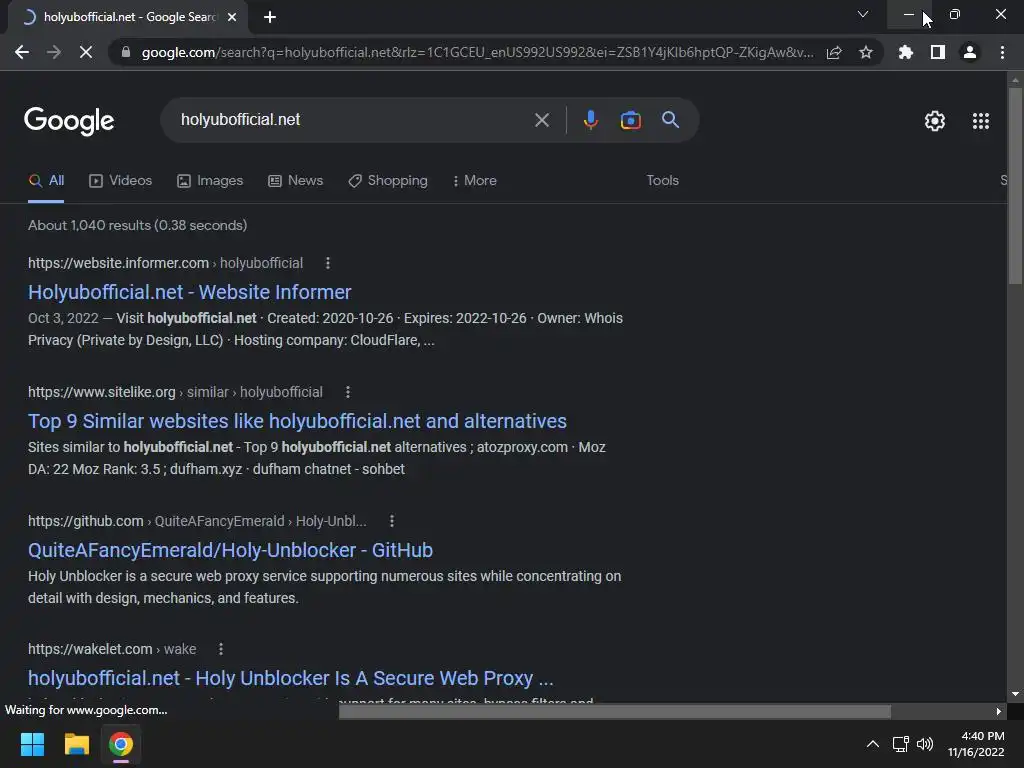Select the All results tab
The width and height of the screenshot is (1024, 768).
pos(46,181)
